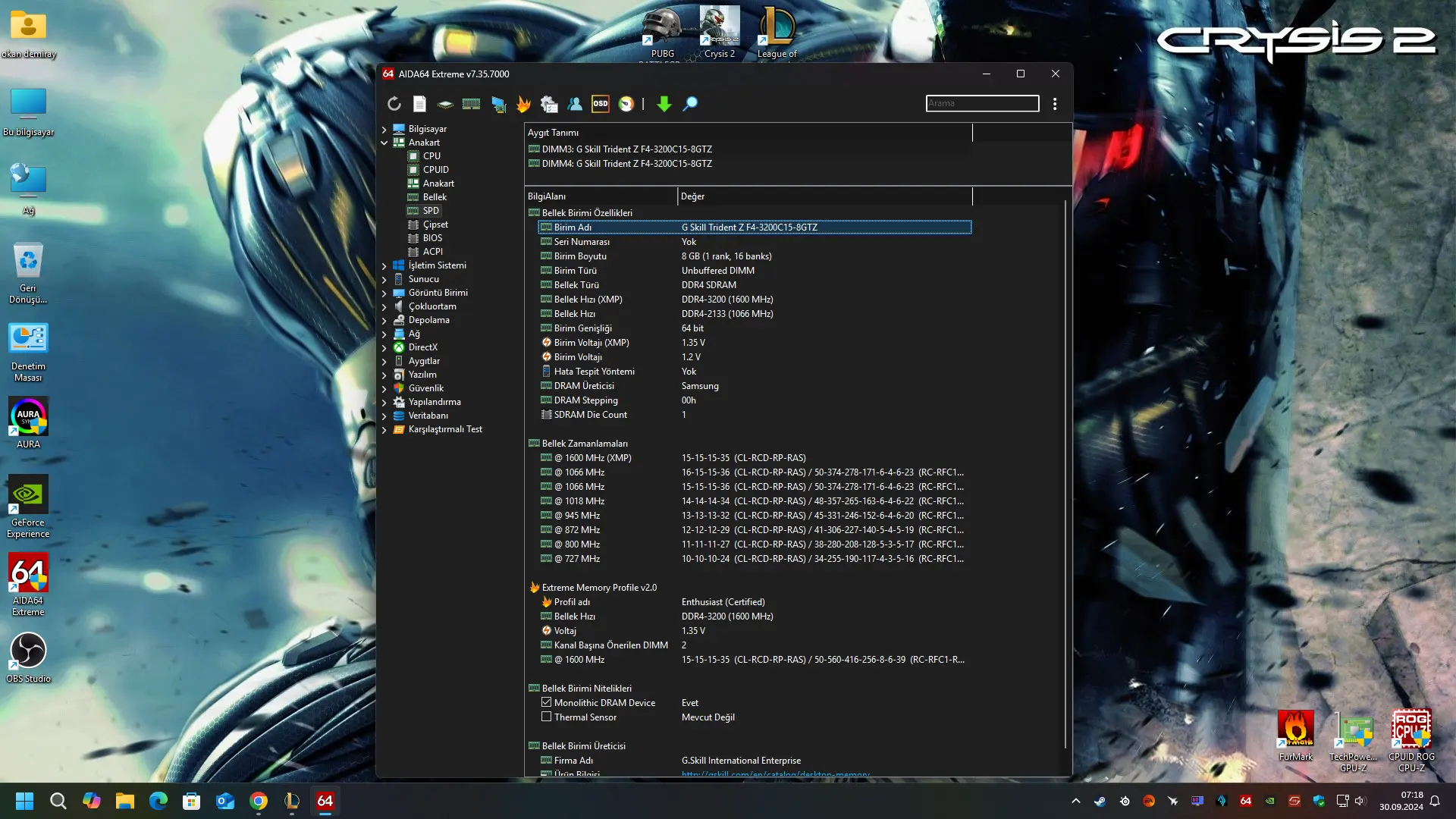The image size is (1456, 819).
Task: Click the gauge sensor toolbar icon
Action: coord(626,104)
